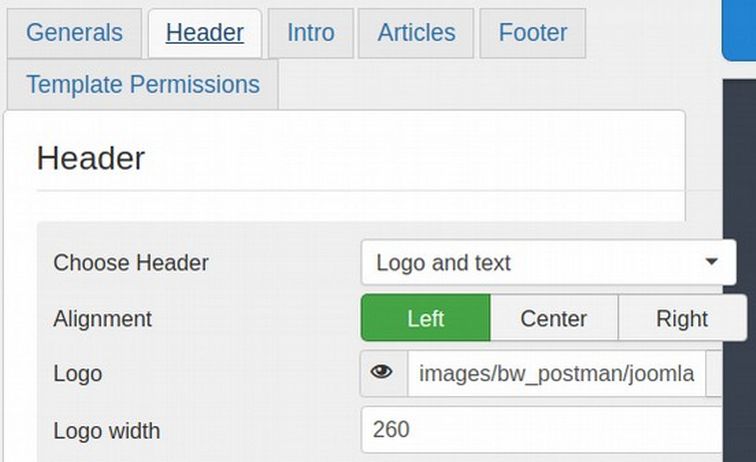Choose Center alignment
756x462 pixels.
tap(553, 319)
